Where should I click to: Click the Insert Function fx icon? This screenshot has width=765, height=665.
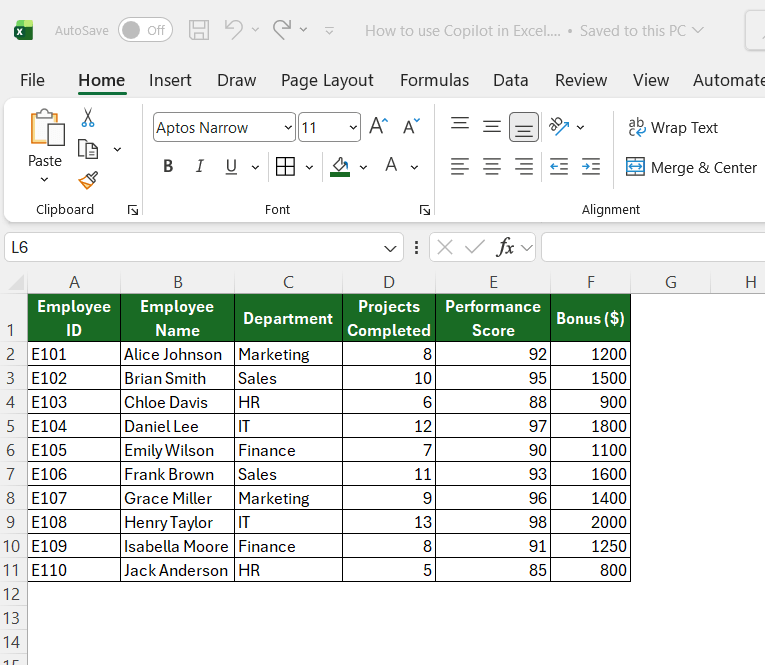point(505,247)
